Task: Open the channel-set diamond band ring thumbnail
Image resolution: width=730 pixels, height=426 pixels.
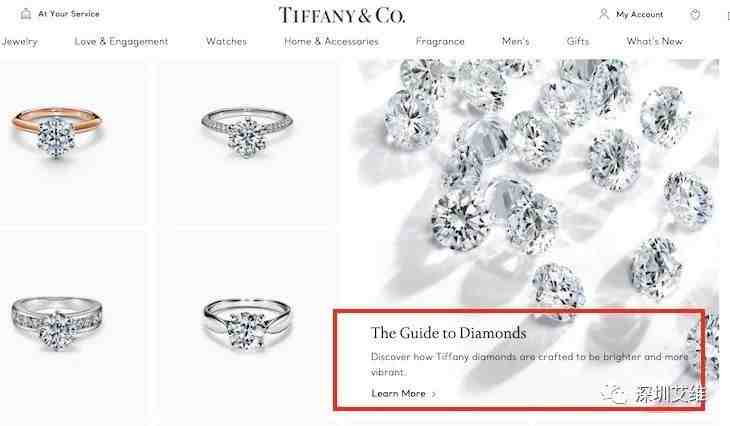Action: [x=56, y=323]
